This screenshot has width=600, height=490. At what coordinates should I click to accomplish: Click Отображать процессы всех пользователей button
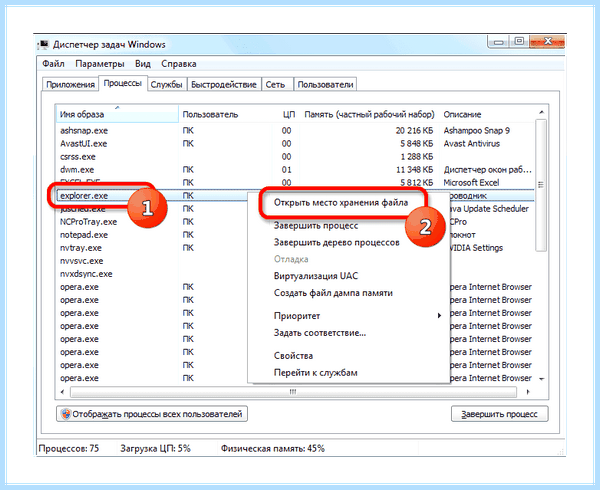tap(152, 414)
